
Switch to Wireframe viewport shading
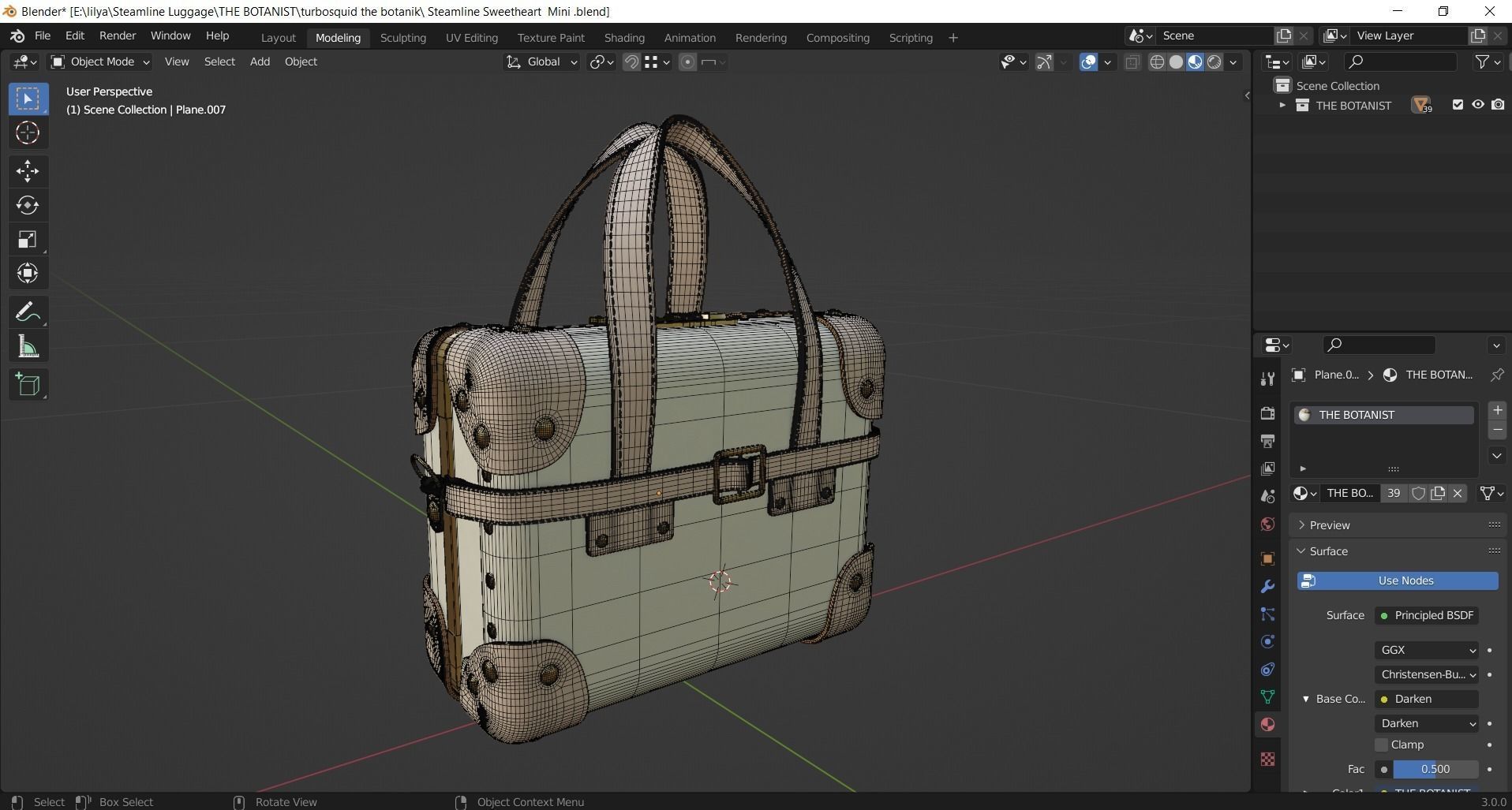click(1157, 62)
